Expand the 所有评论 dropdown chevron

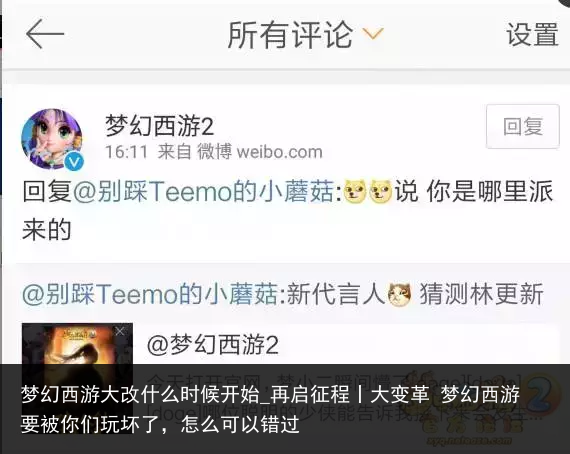click(373, 34)
